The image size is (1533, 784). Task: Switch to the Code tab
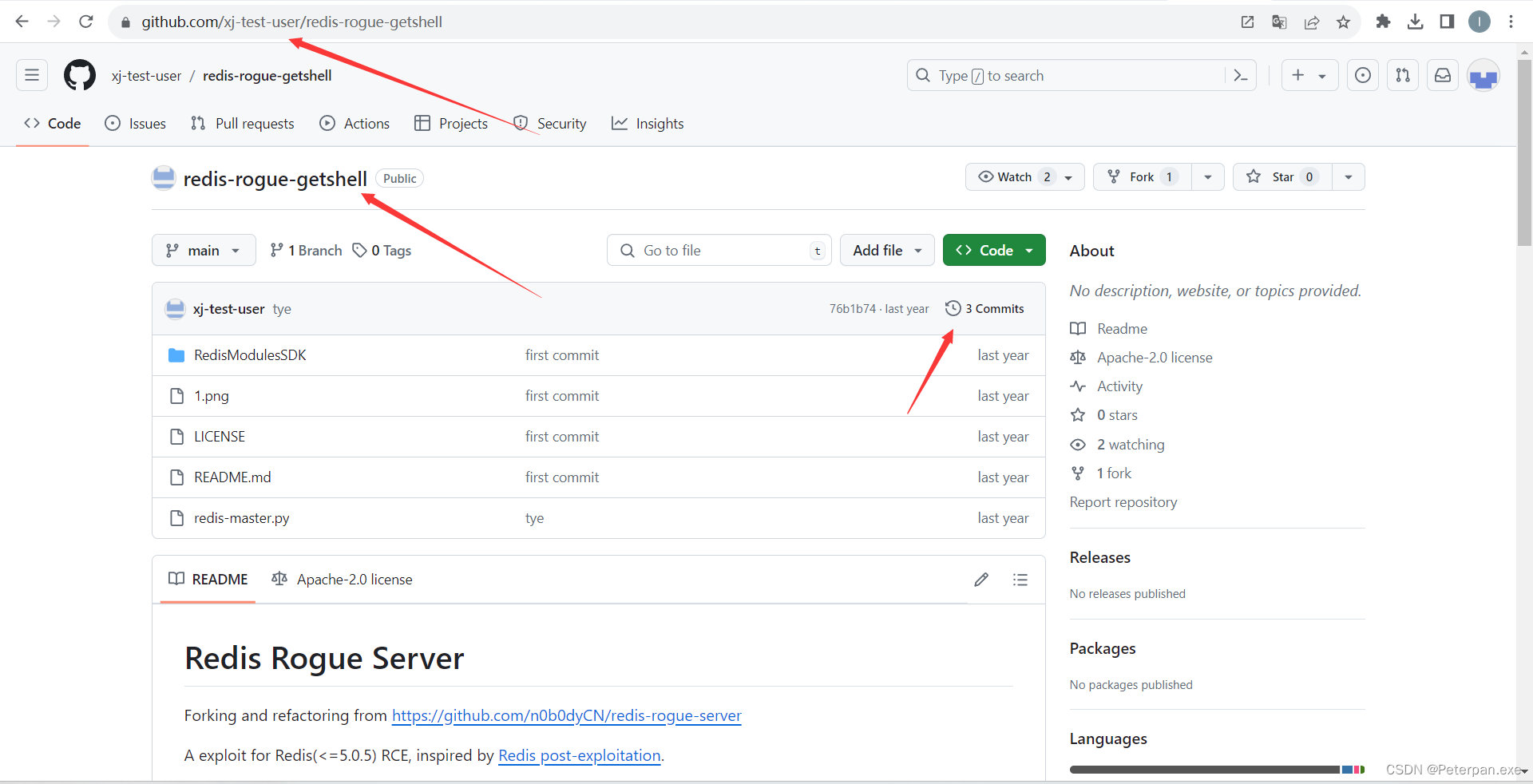[x=53, y=124]
